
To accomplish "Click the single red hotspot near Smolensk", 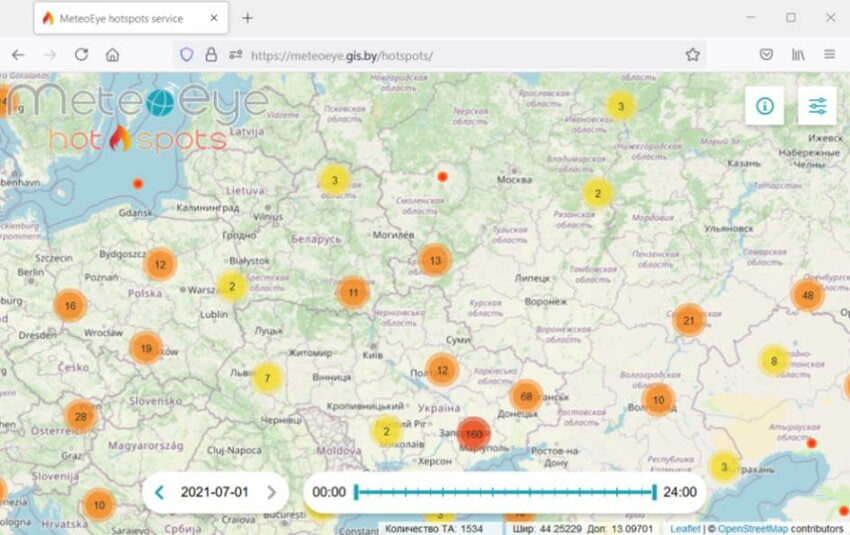I will click(442, 177).
